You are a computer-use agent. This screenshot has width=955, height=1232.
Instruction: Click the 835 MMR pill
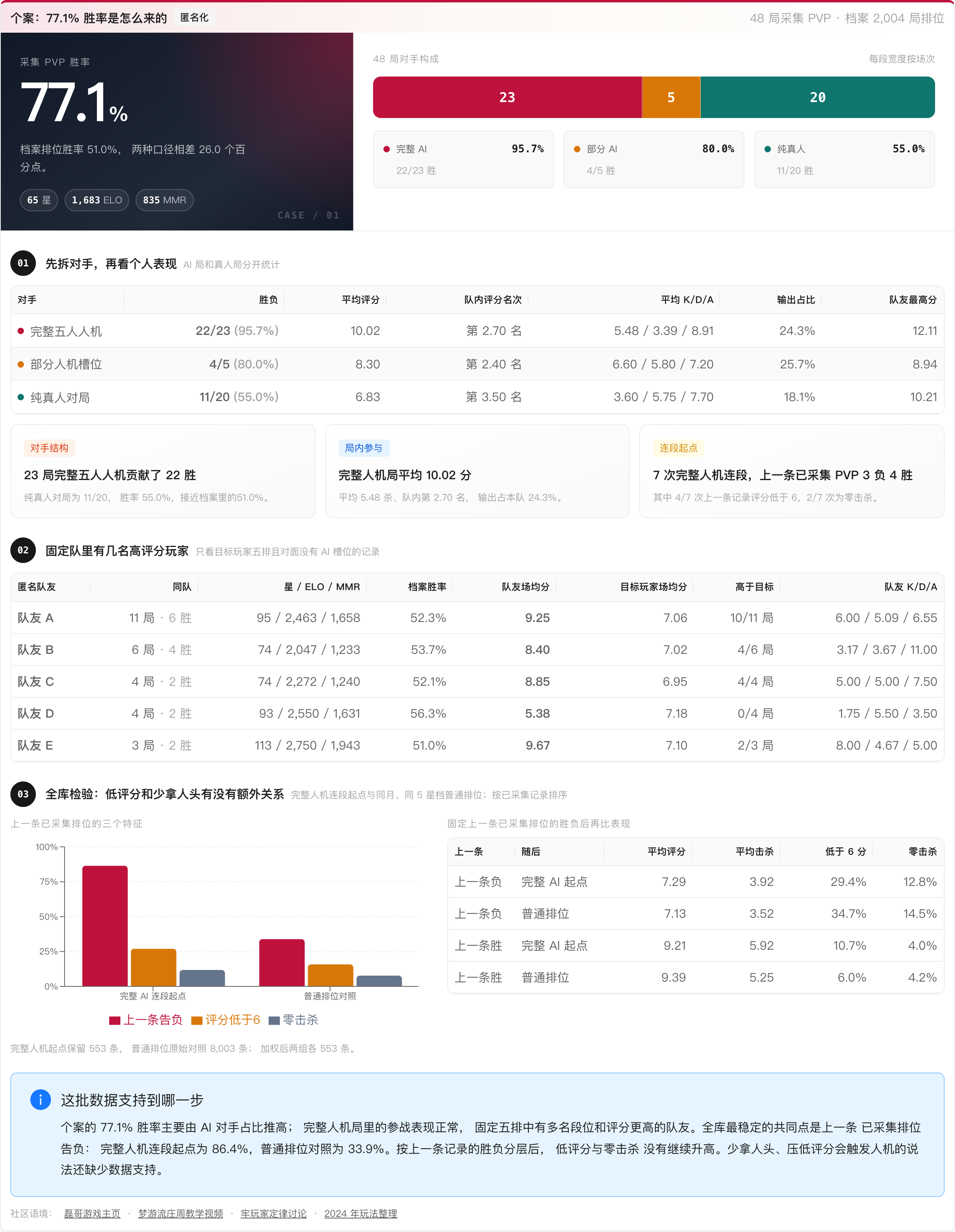[164, 200]
